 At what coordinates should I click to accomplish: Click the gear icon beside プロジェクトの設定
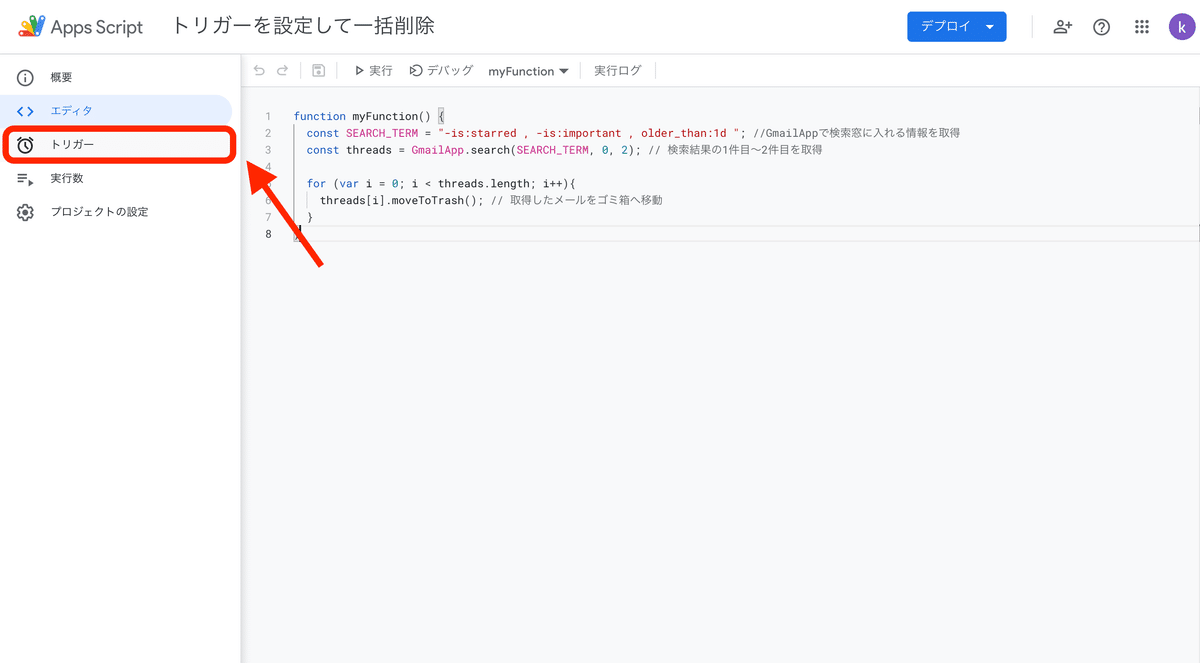point(26,212)
